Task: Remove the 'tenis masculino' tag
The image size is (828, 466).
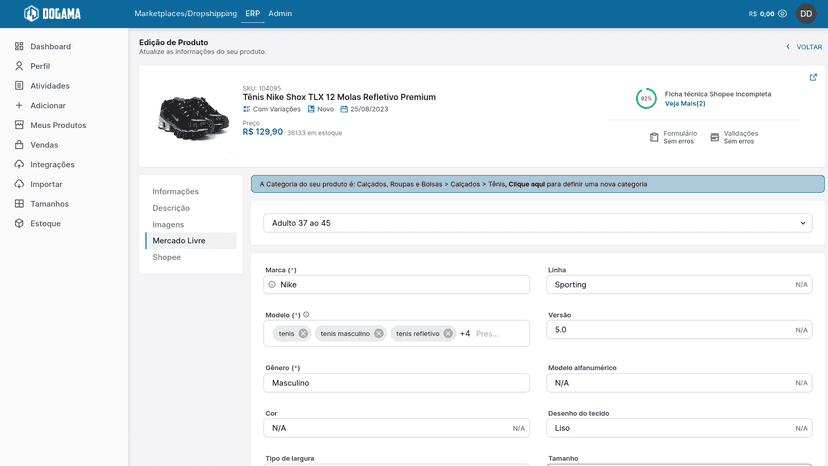Action: coord(379,333)
